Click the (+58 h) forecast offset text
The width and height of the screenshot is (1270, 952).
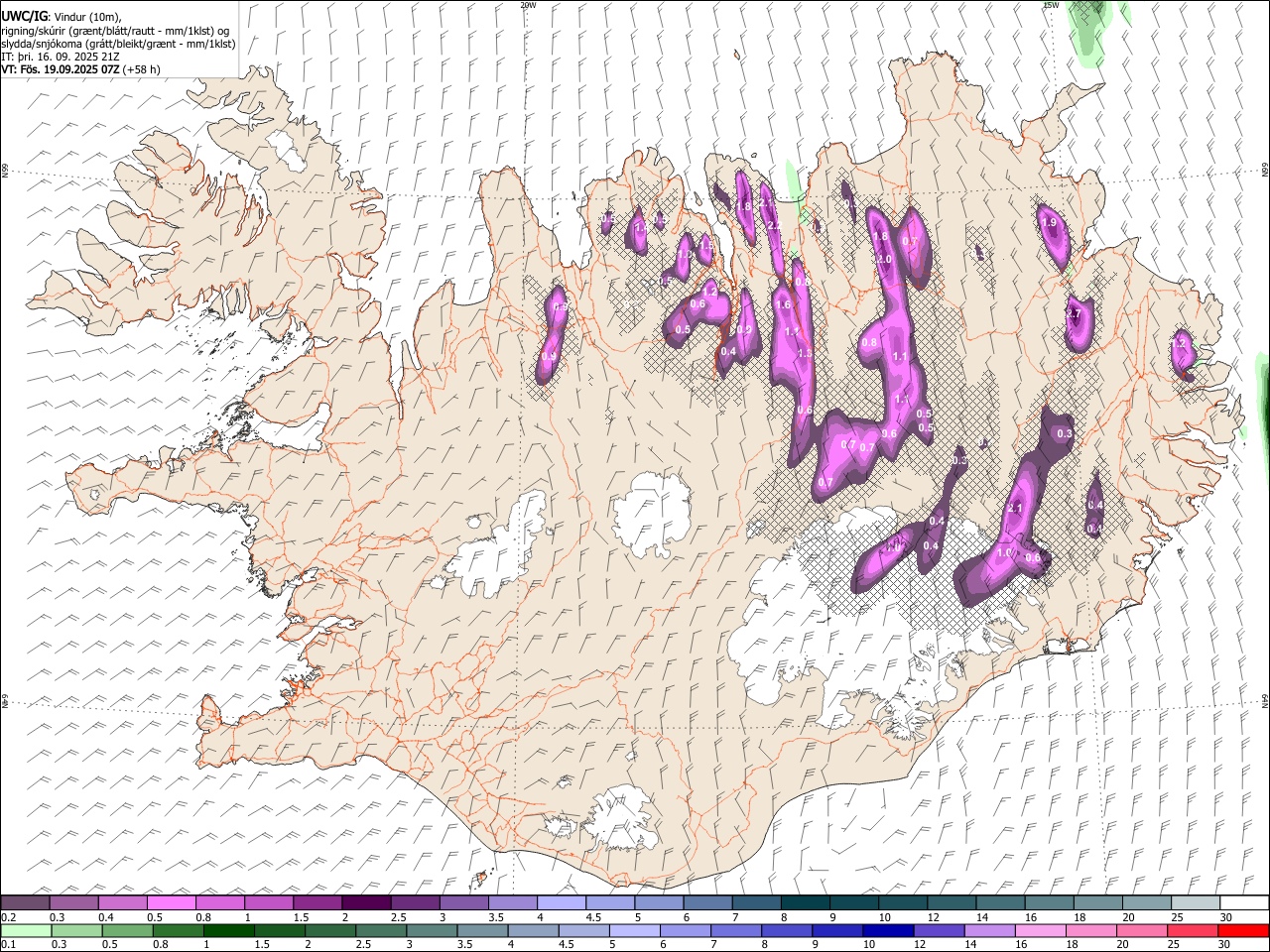click(142, 69)
